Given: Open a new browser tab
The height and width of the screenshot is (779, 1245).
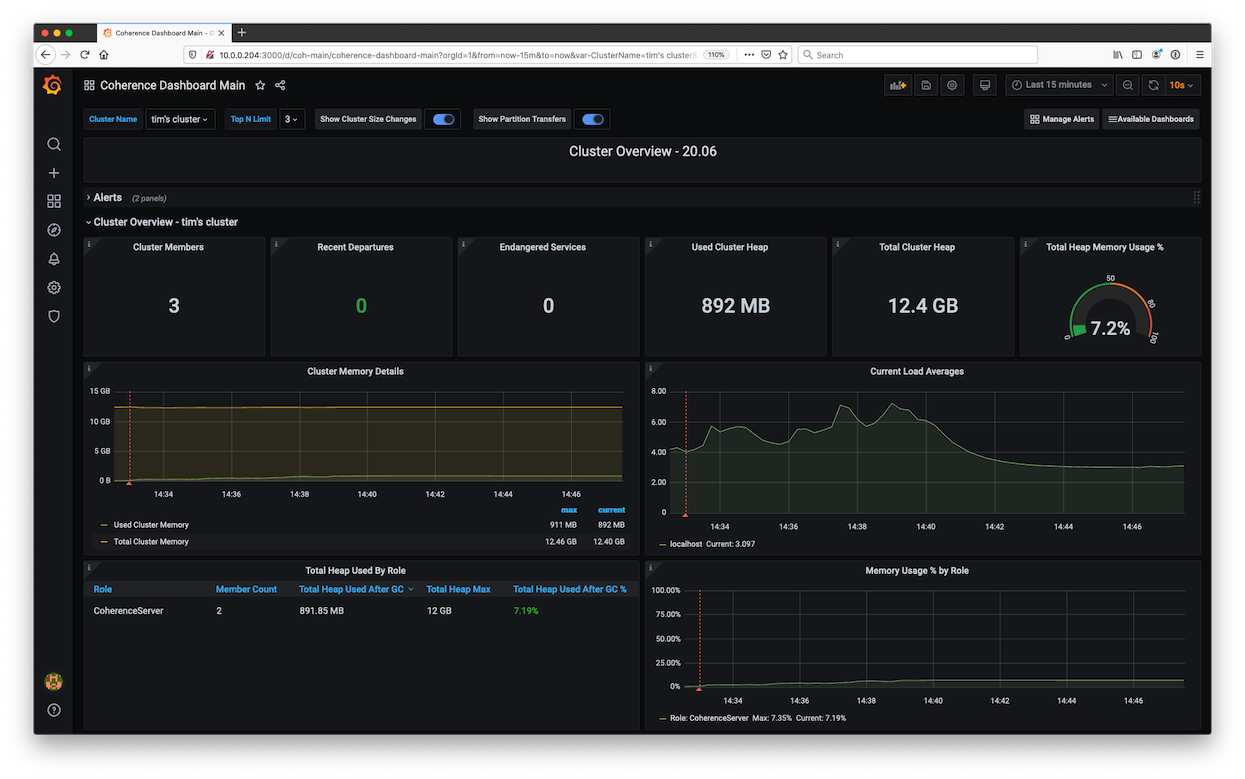Looking at the screenshot, I should coord(241,33).
